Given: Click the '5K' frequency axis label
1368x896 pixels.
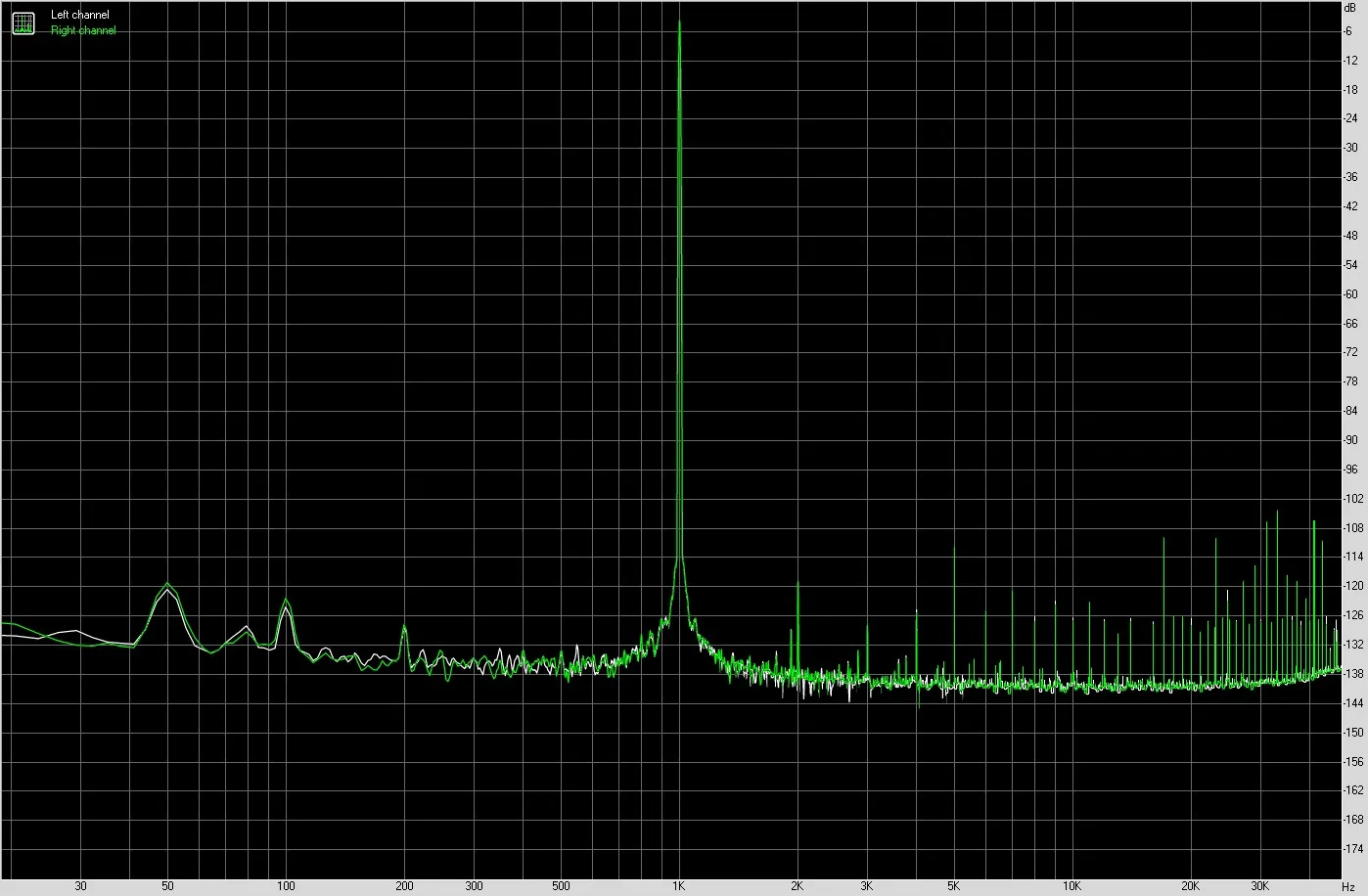Looking at the screenshot, I should point(954,886).
